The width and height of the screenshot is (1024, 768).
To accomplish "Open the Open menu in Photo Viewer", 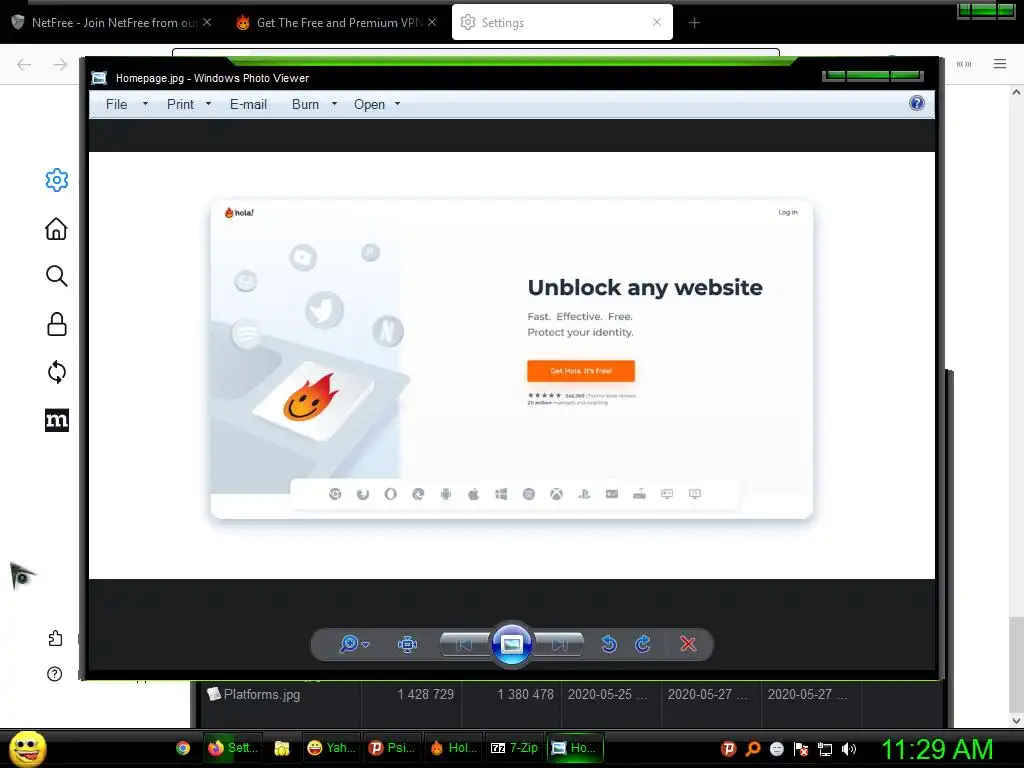I will coord(370,104).
